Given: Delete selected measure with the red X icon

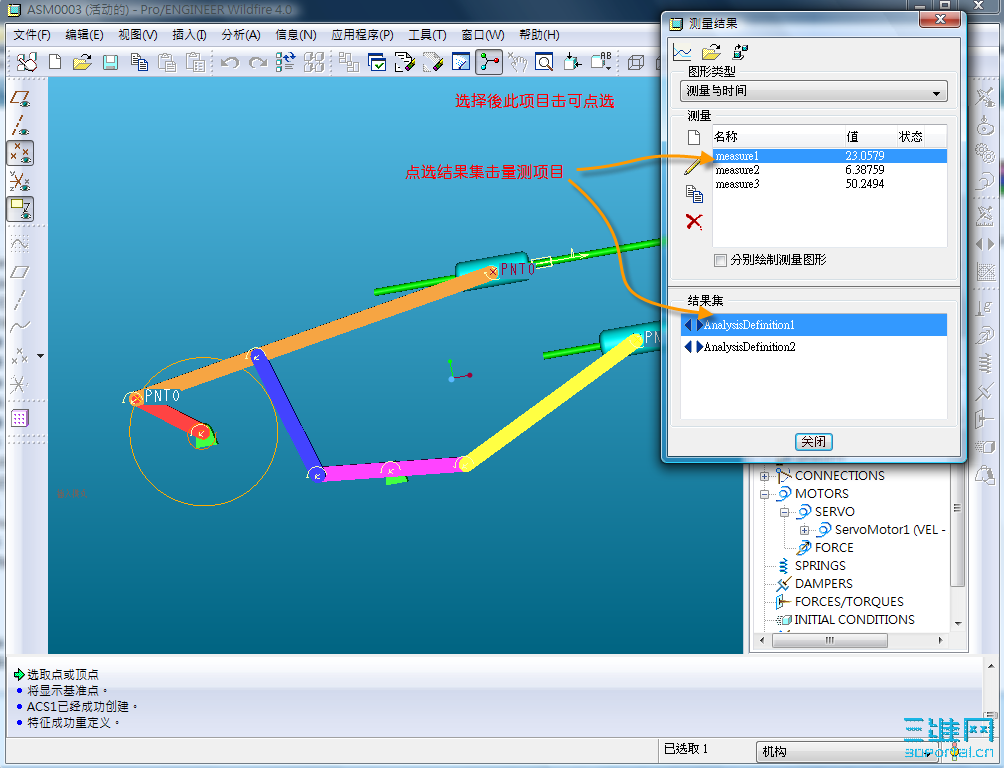Looking at the screenshot, I should click(x=694, y=222).
